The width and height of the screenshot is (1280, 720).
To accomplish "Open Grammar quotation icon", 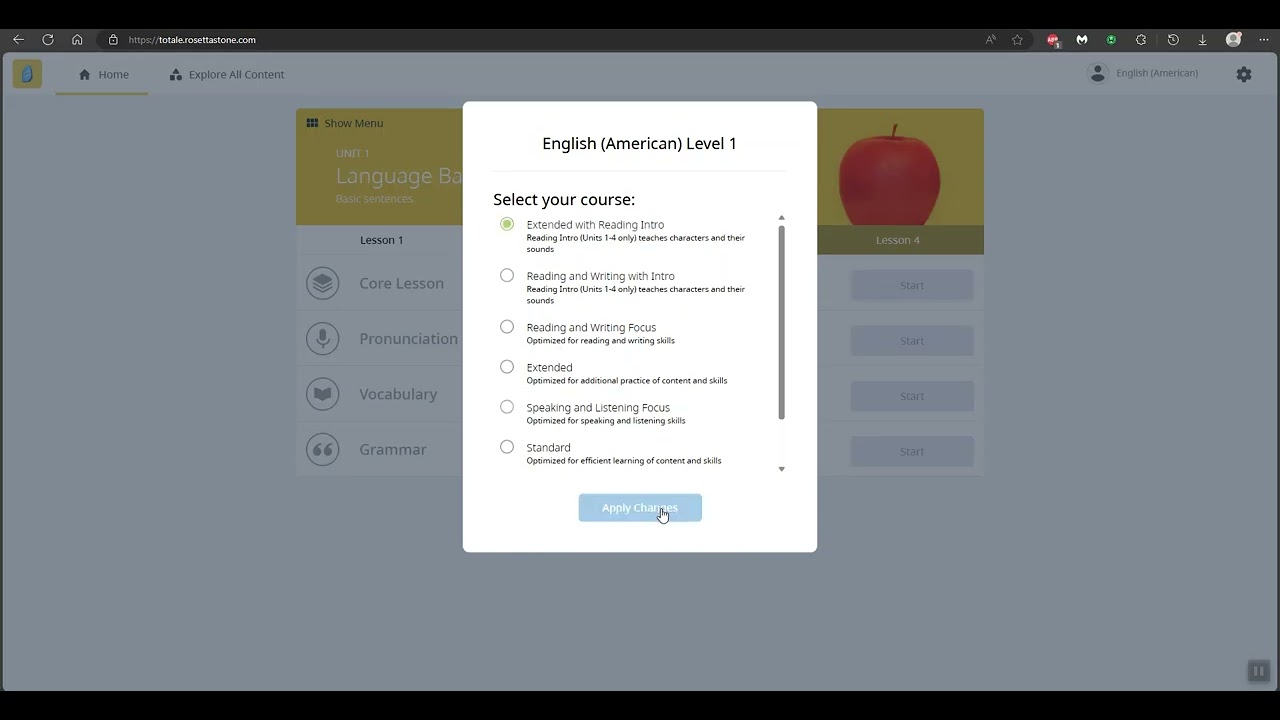I will [322, 449].
